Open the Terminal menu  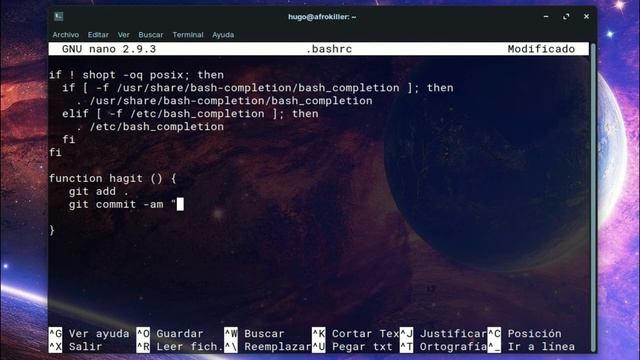188,35
